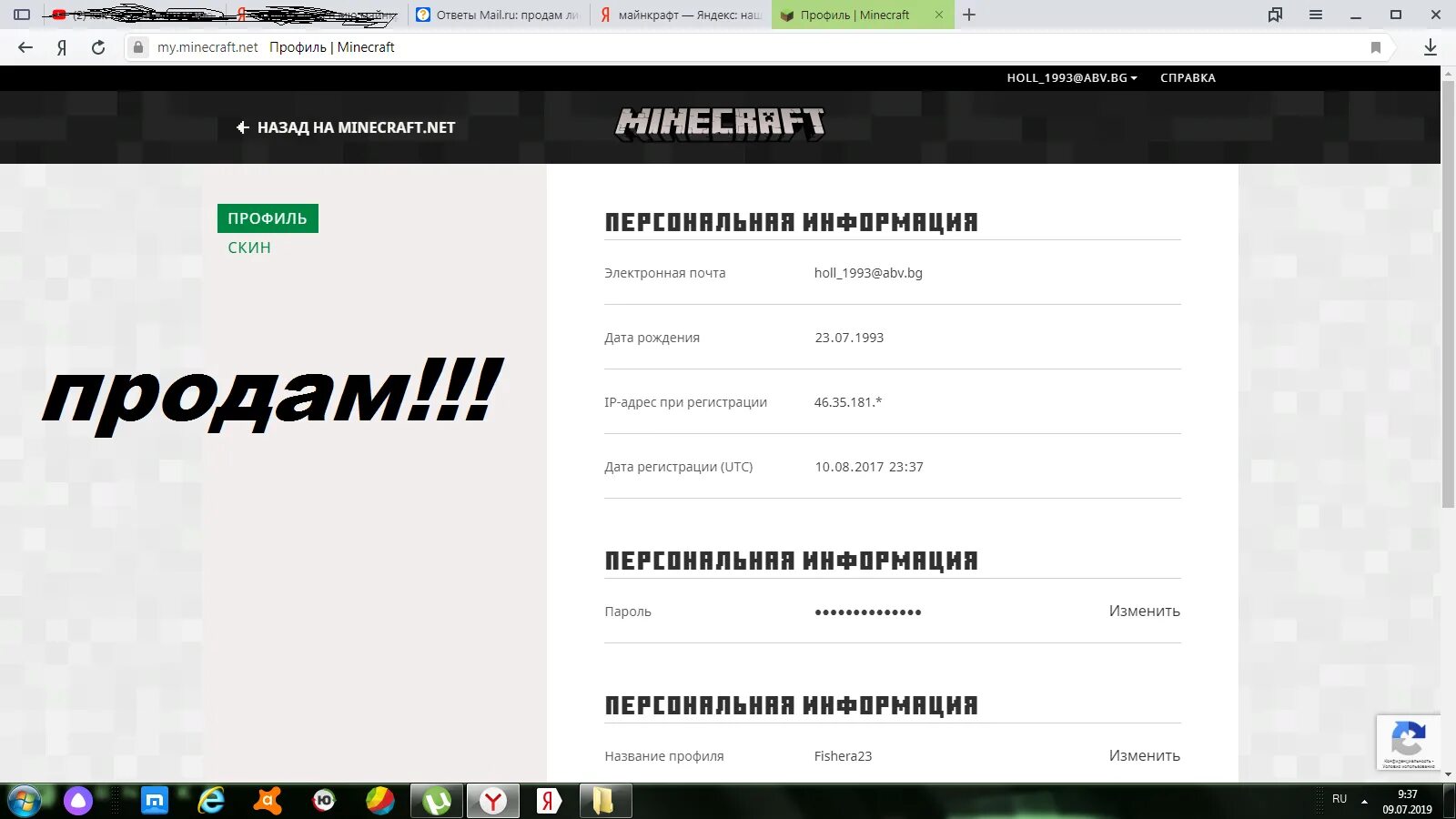Switch the RU keyboard language indicator
The width and height of the screenshot is (1456, 819).
pos(1340,799)
